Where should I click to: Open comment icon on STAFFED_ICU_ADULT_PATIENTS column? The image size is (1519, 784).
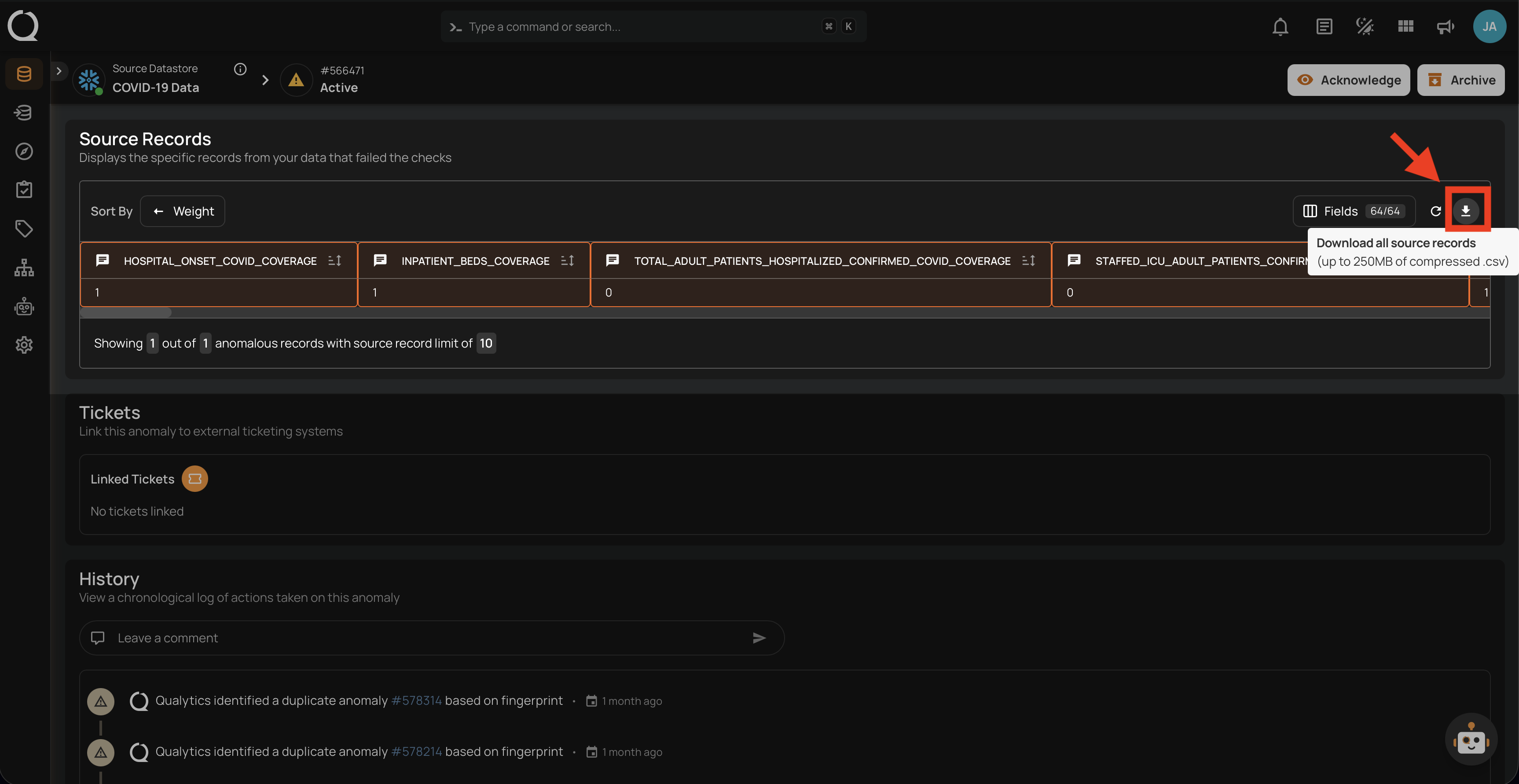click(x=1075, y=260)
